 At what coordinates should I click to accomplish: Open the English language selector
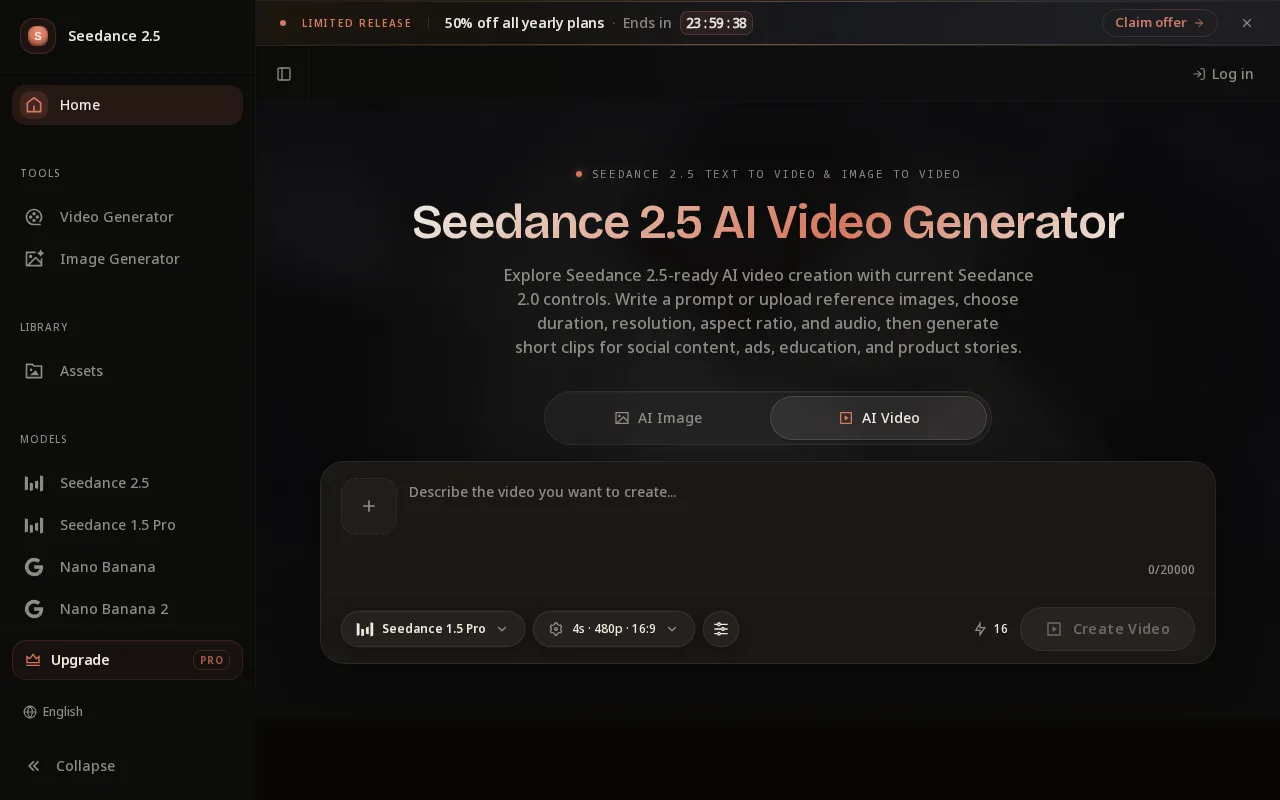tap(53, 712)
